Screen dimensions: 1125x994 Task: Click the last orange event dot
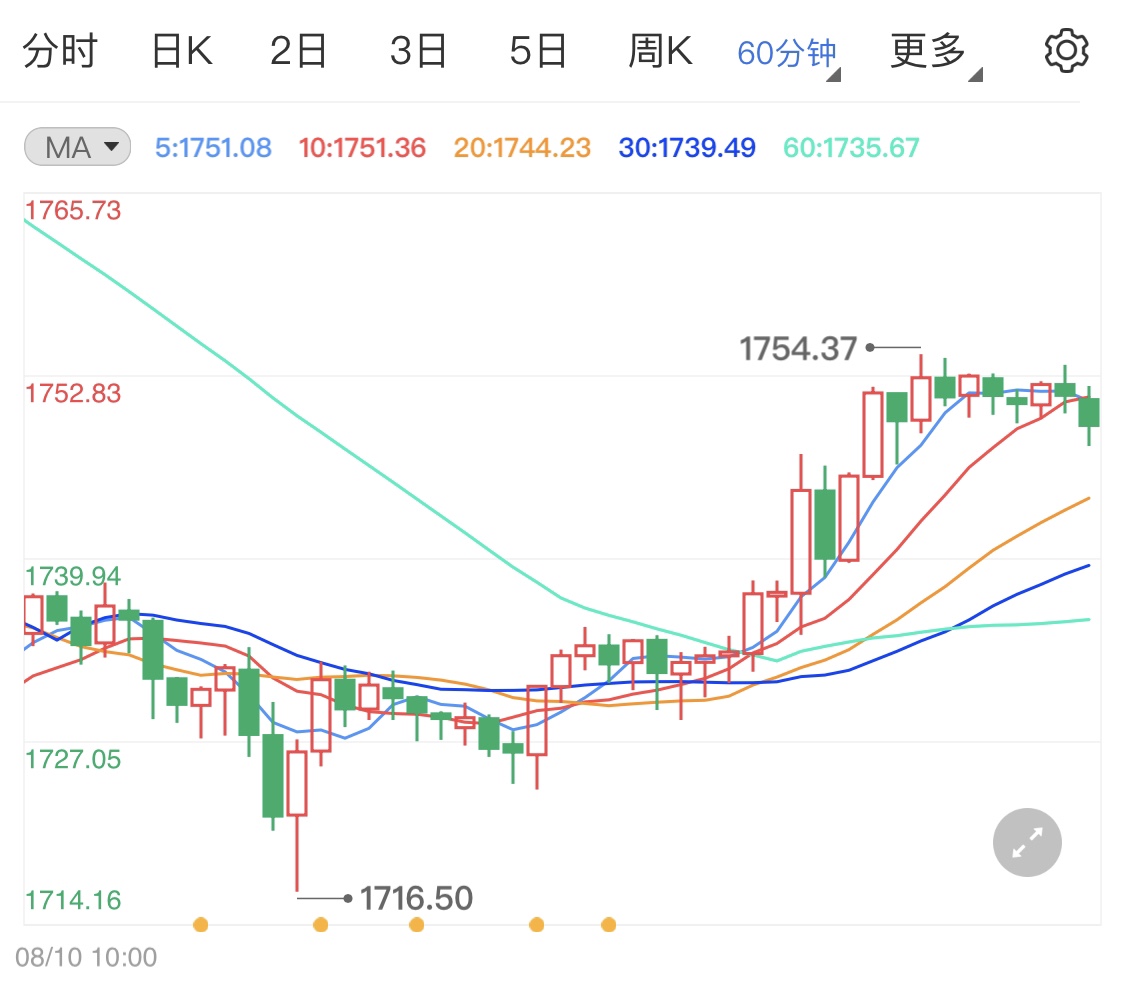coord(608,924)
